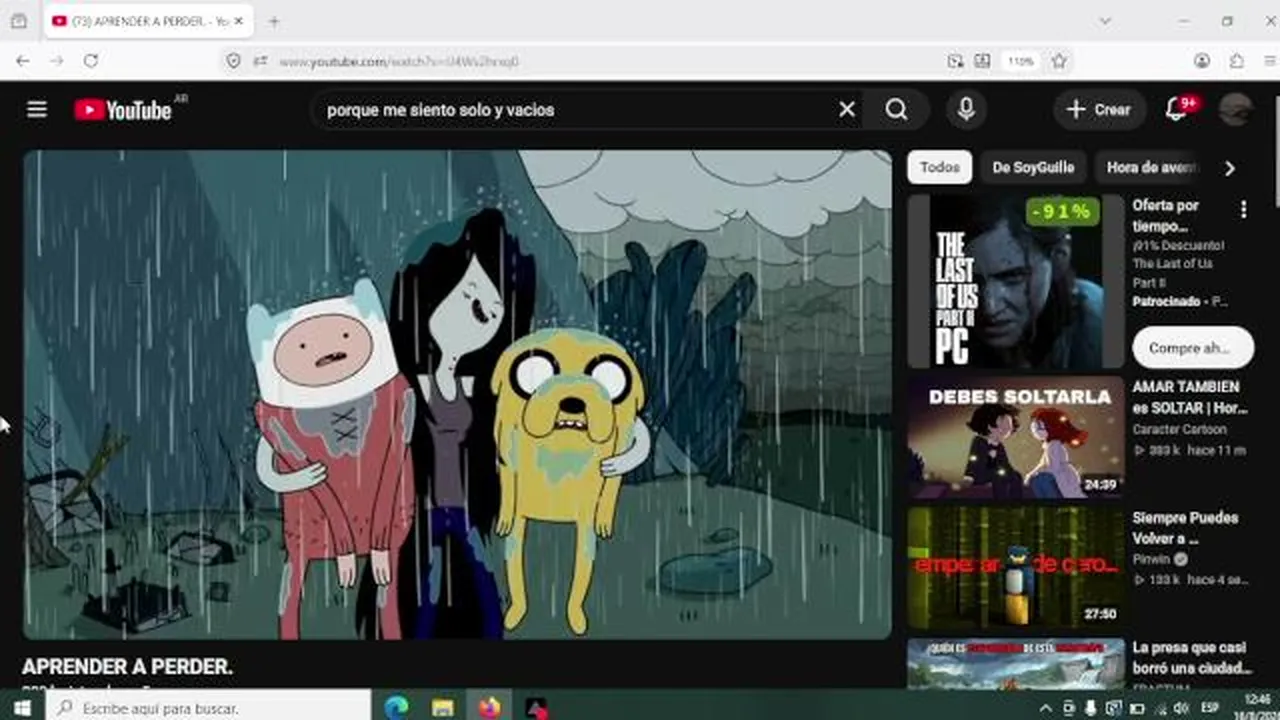
Task: Open taskbar clock and calendar
Action: click(1258, 707)
